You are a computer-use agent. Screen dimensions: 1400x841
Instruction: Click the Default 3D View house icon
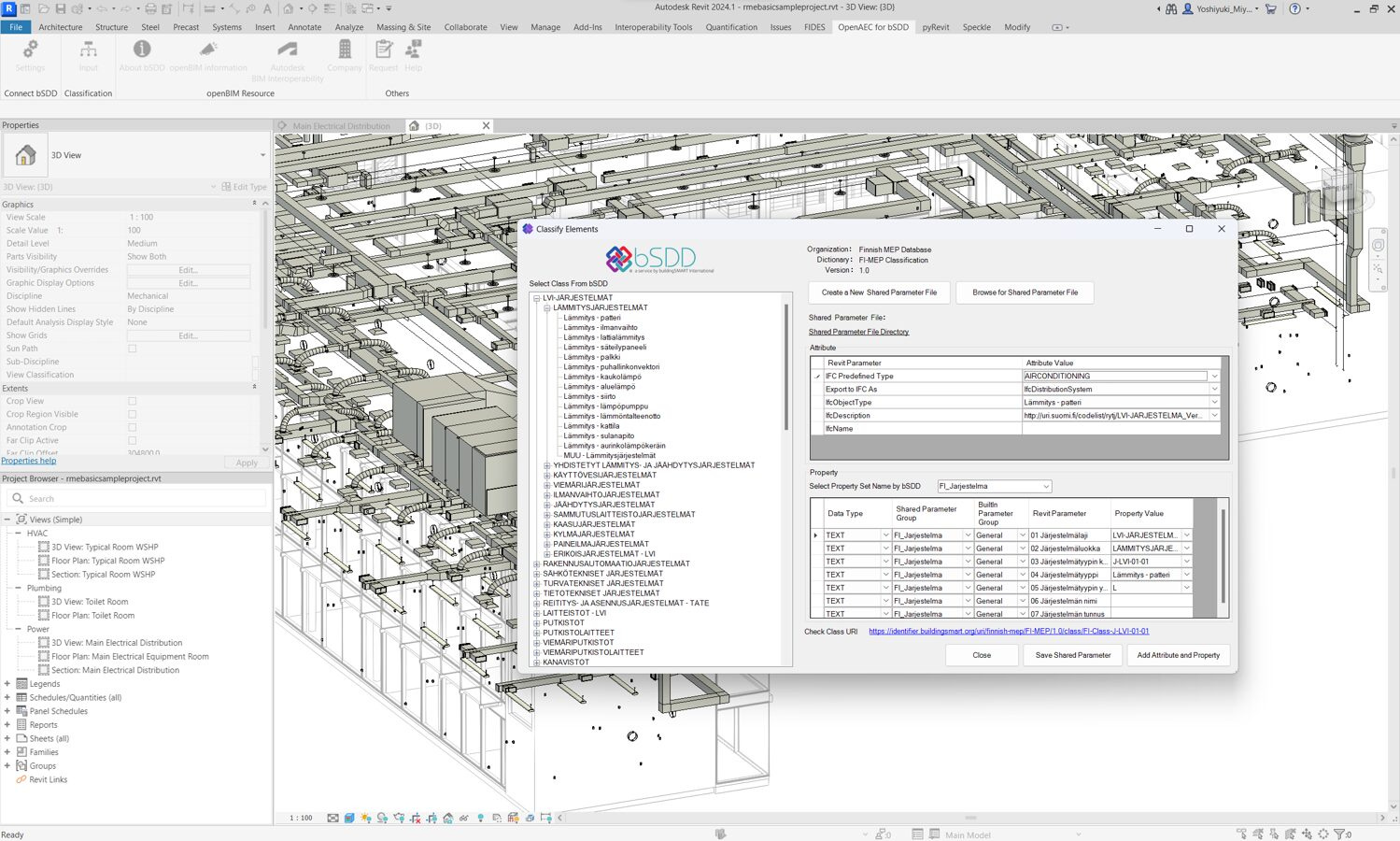[x=290, y=8]
